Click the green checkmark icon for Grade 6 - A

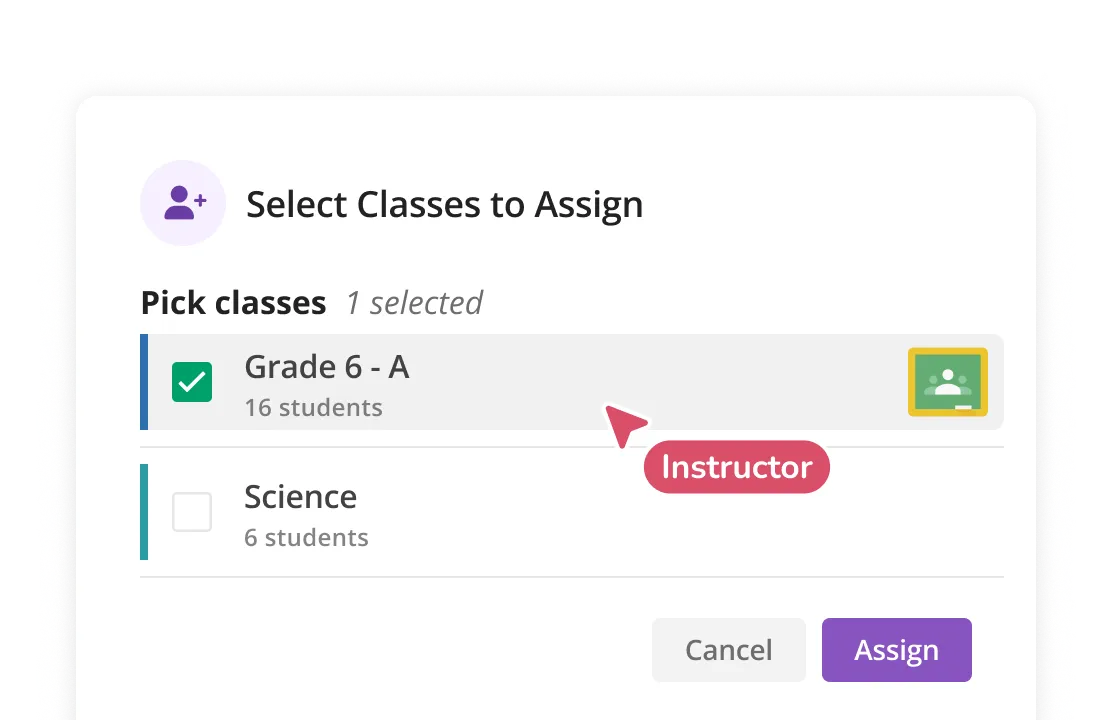click(x=191, y=382)
